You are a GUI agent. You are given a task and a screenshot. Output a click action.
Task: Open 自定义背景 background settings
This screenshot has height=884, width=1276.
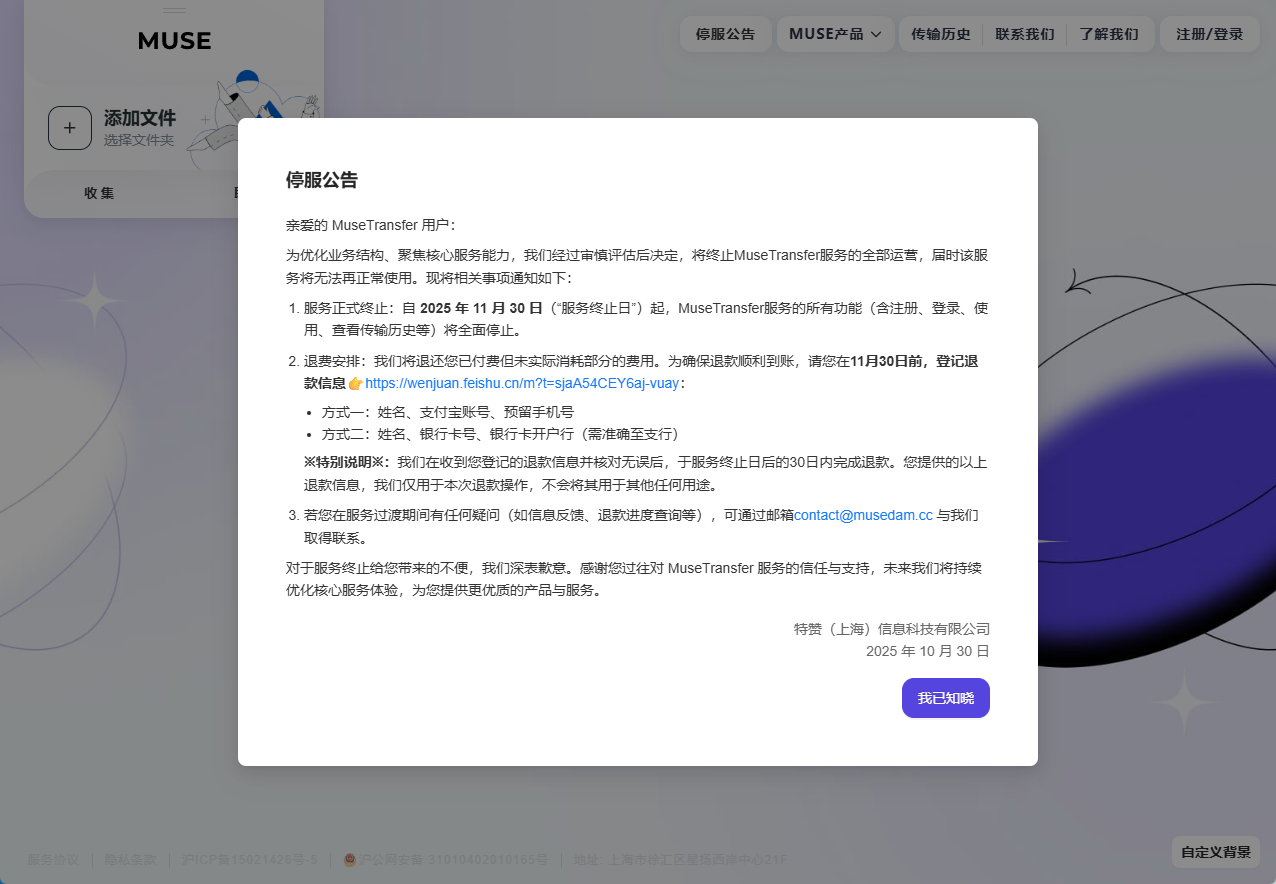click(1215, 852)
